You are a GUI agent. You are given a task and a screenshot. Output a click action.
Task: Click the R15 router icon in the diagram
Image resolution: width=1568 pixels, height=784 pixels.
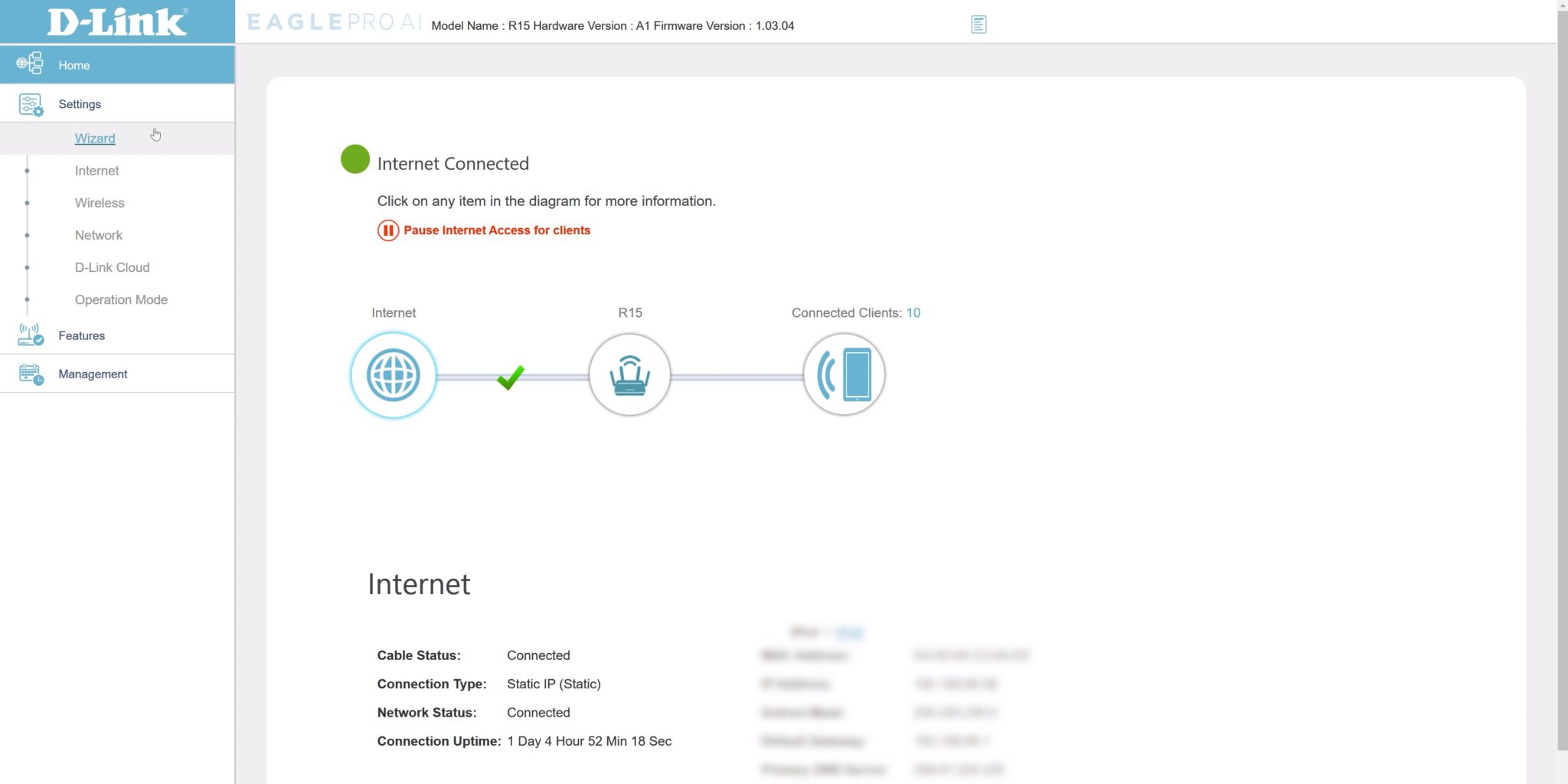pos(629,375)
